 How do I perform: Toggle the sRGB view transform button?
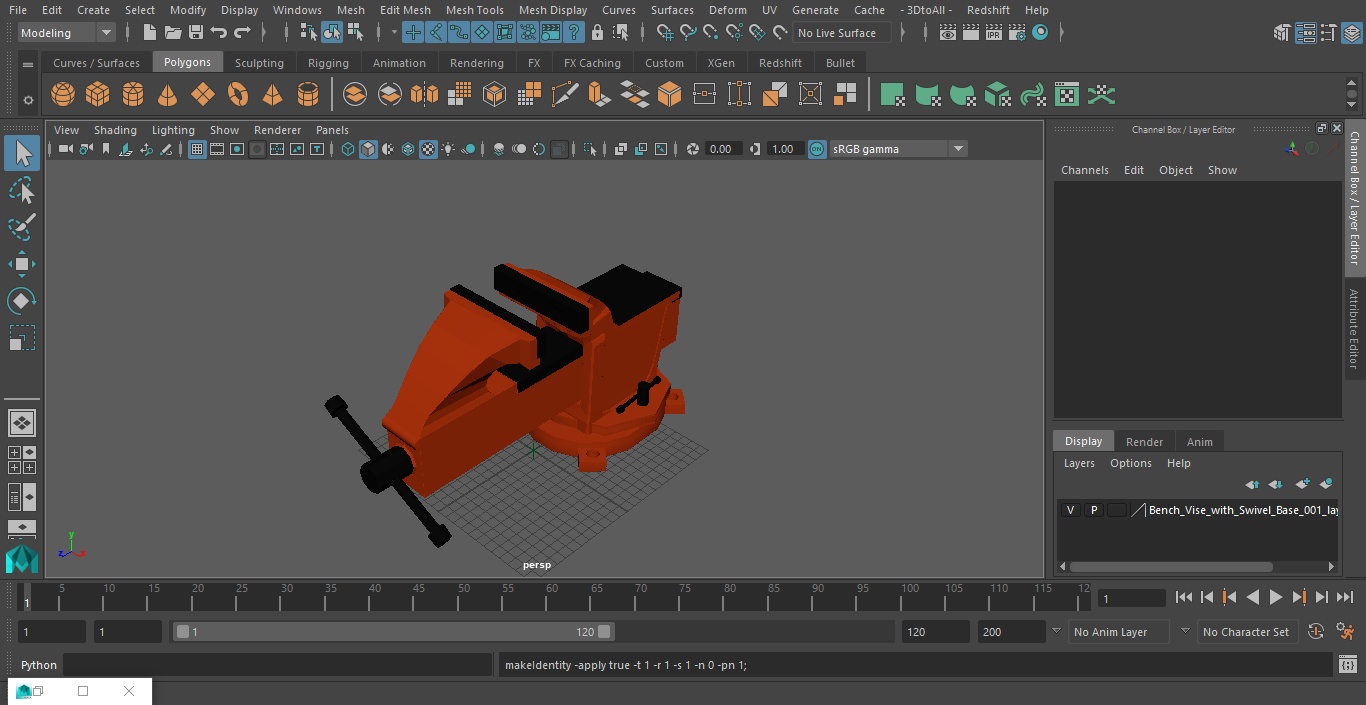[817, 149]
